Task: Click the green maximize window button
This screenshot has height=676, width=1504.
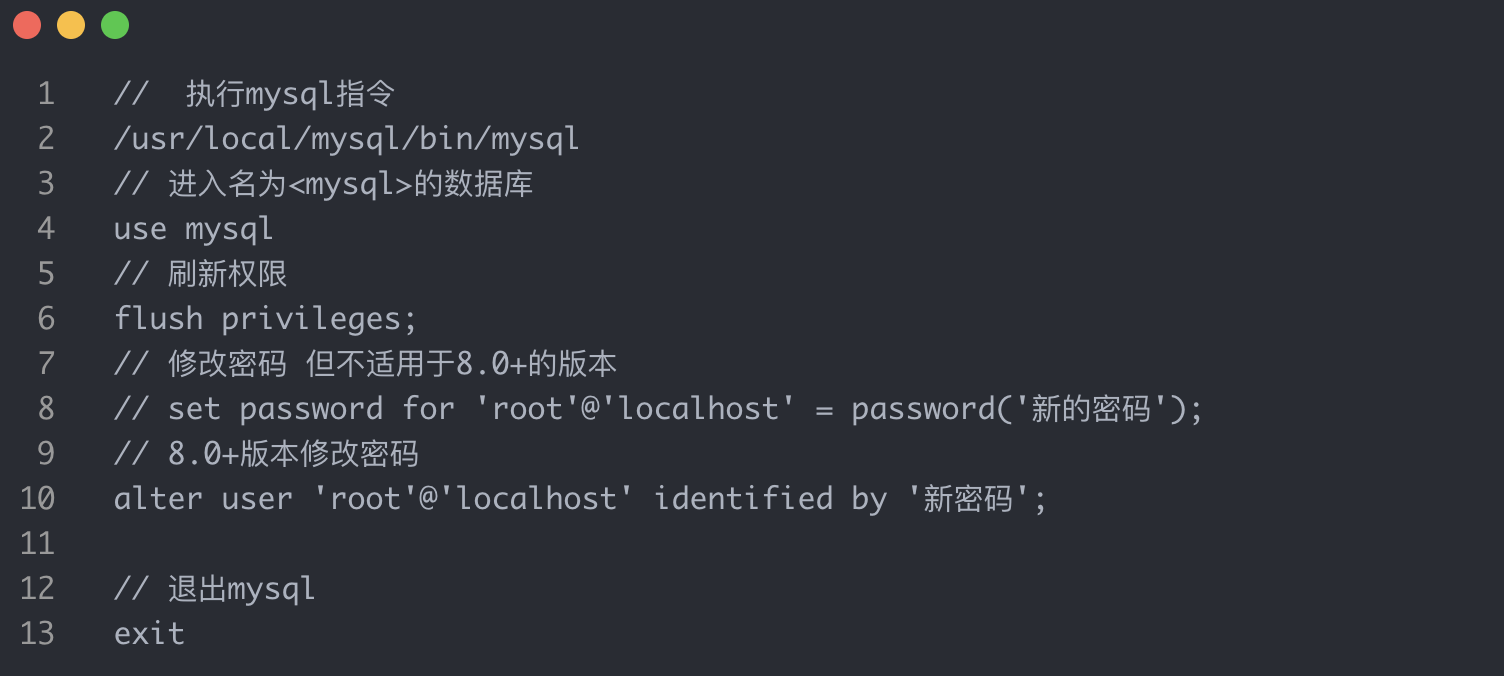Action: 115,25
